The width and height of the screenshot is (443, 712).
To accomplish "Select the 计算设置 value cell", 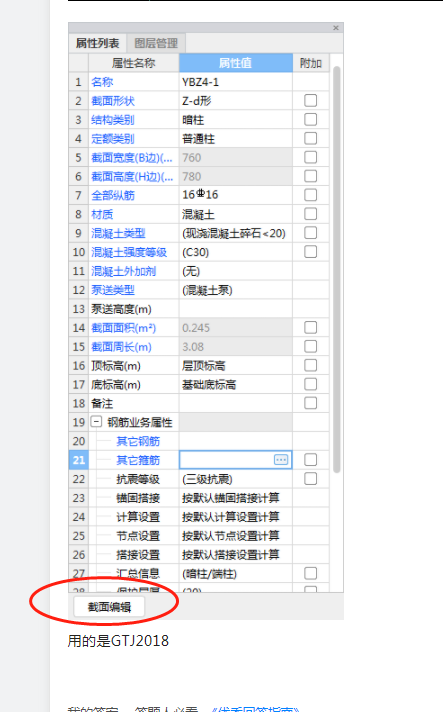I will (236, 517).
